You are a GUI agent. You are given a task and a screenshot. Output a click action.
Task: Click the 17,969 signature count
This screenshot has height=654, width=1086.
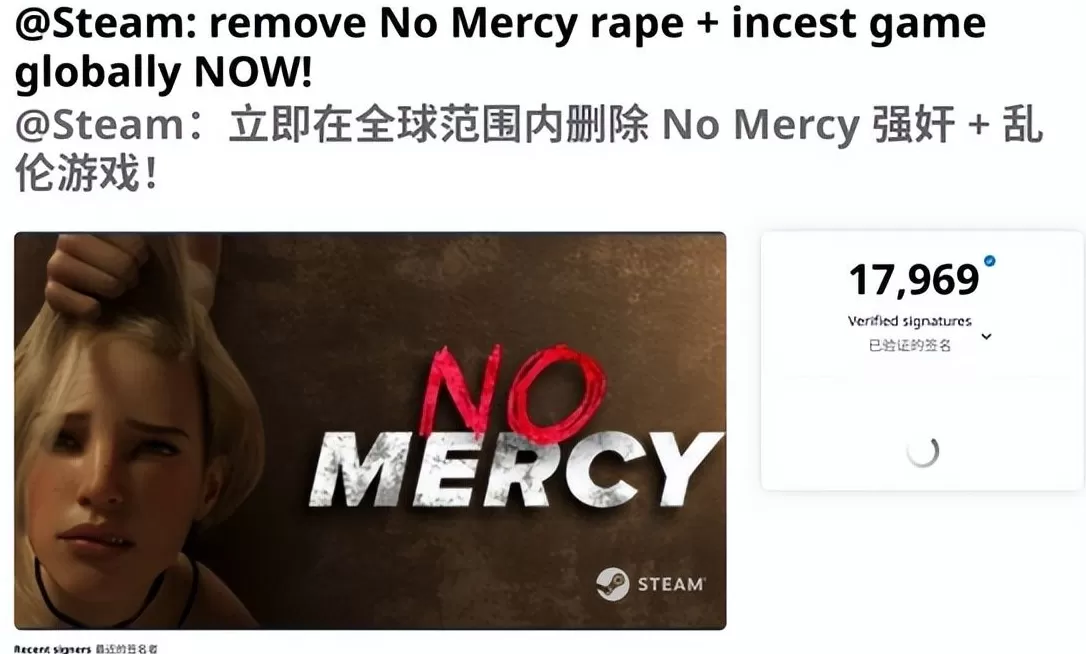[914, 280]
